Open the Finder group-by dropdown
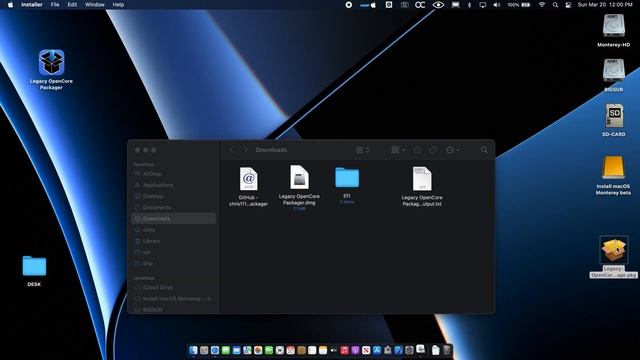The width and height of the screenshot is (640, 360). coord(398,150)
